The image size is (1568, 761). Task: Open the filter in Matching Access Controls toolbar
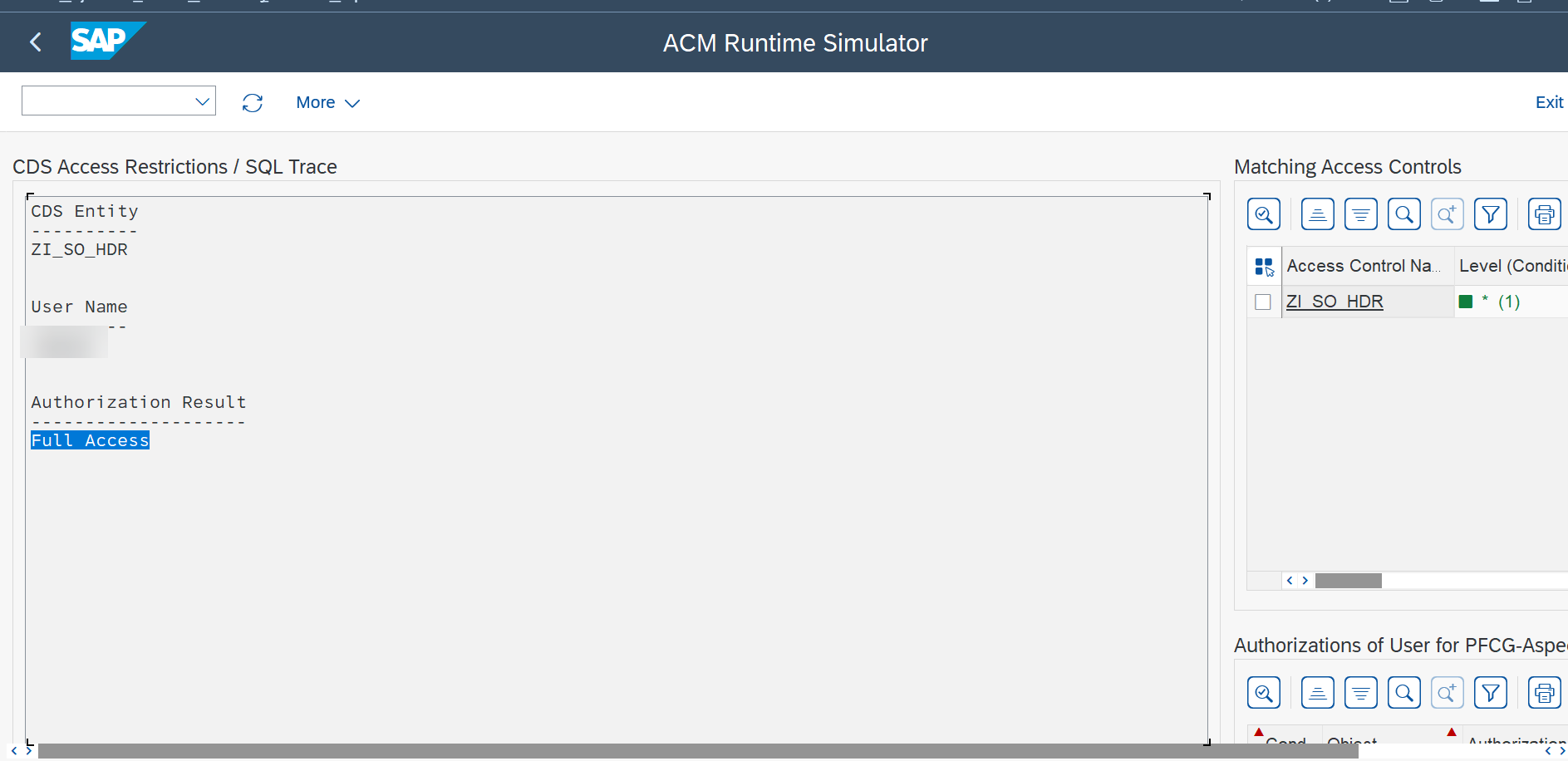[1491, 215]
